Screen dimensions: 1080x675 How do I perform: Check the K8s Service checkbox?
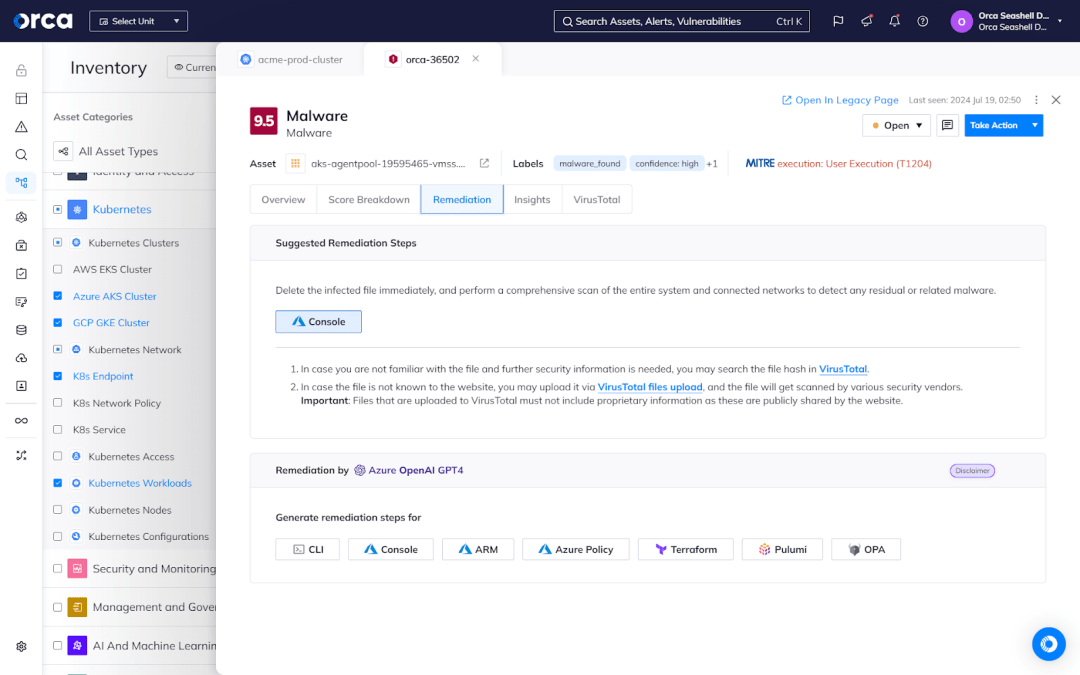pos(58,430)
